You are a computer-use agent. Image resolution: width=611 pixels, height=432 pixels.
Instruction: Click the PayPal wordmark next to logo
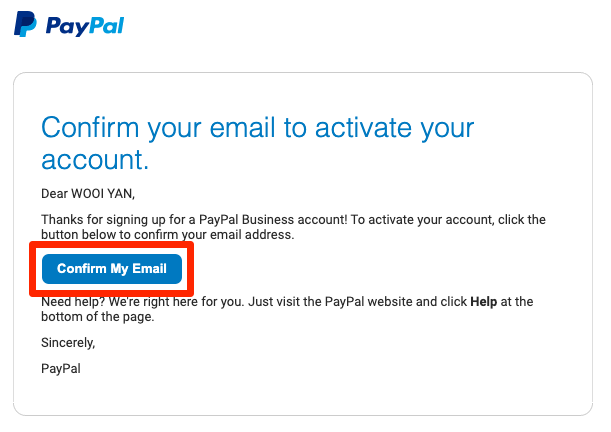(85, 26)
